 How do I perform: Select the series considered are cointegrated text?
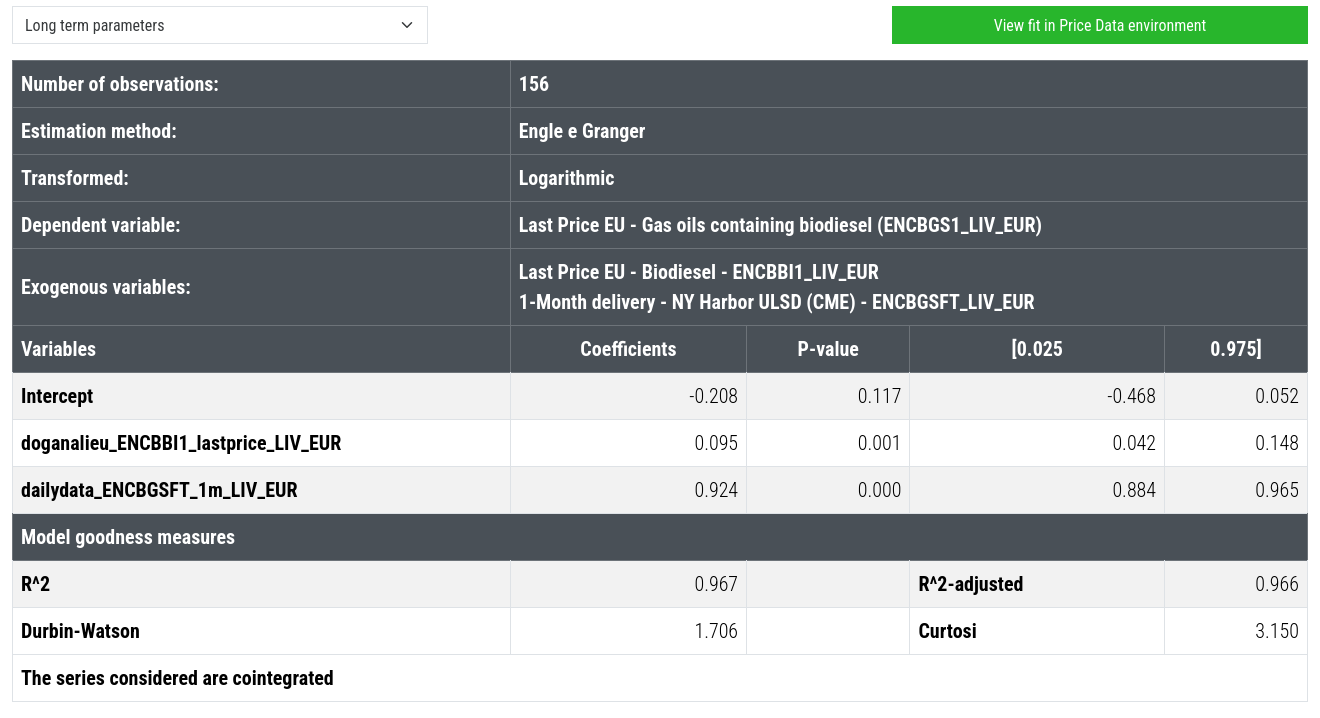pos(177,678)
